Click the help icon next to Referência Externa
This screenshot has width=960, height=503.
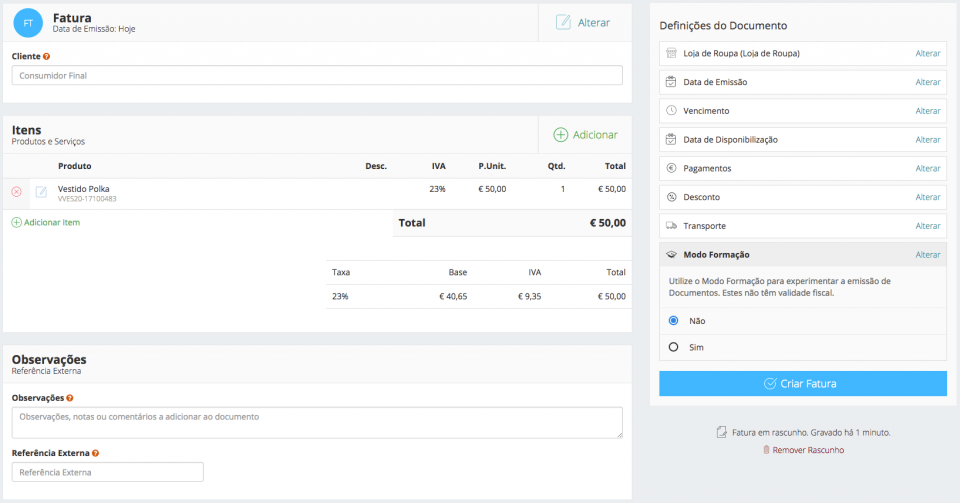(x=95, y=453)
